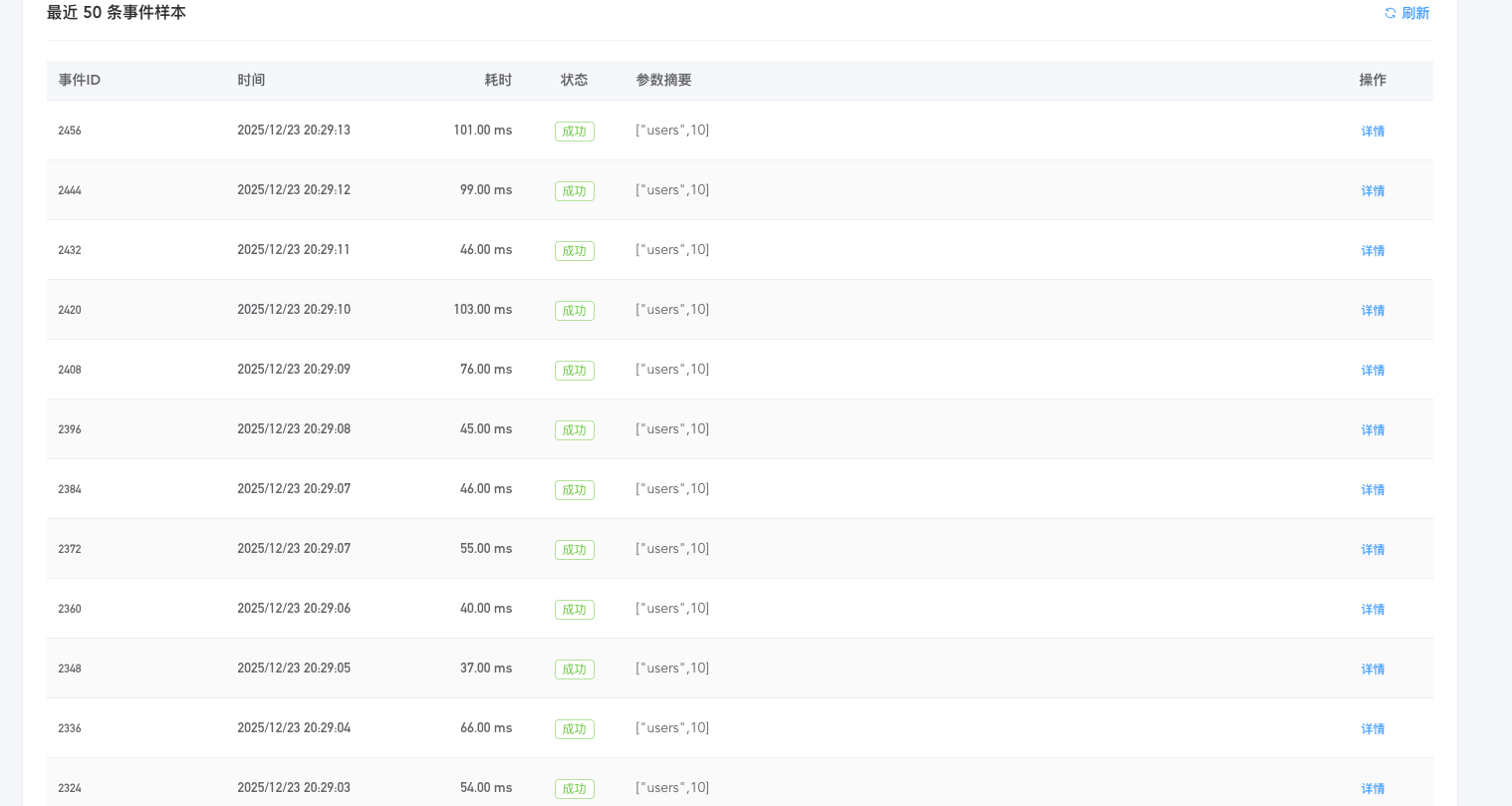Screen dimensions: 1512x806
Task: Click the 76.00 ms duration value
Action: (x=486, y=370)
